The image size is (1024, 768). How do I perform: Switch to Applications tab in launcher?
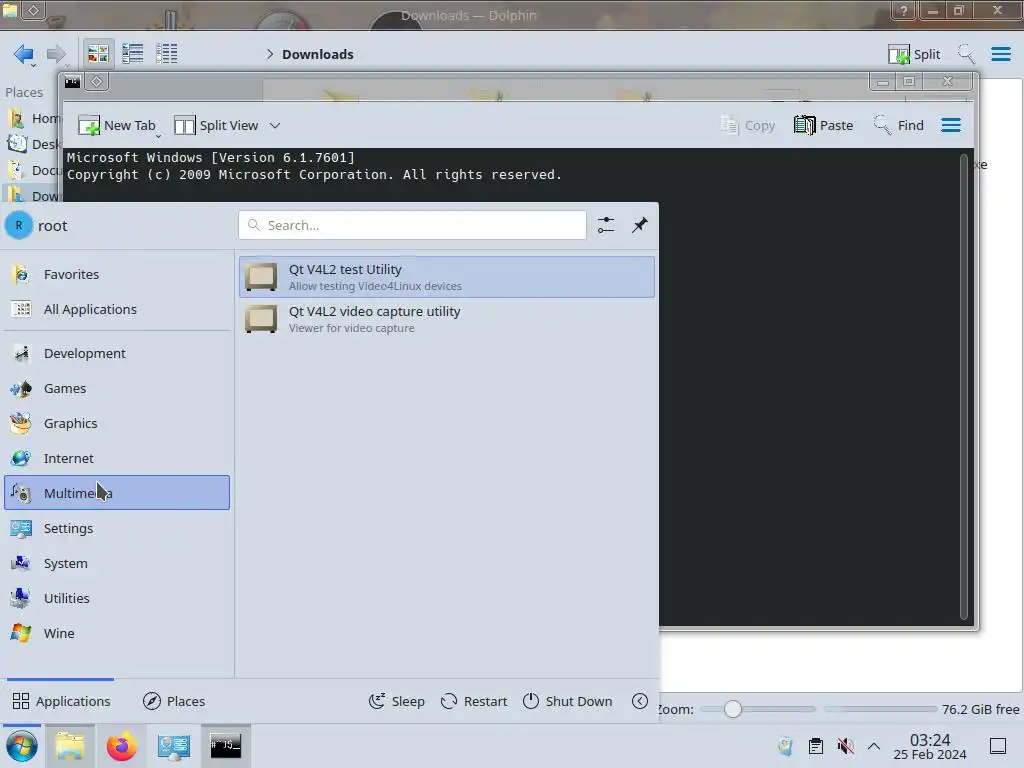[61, 701]
